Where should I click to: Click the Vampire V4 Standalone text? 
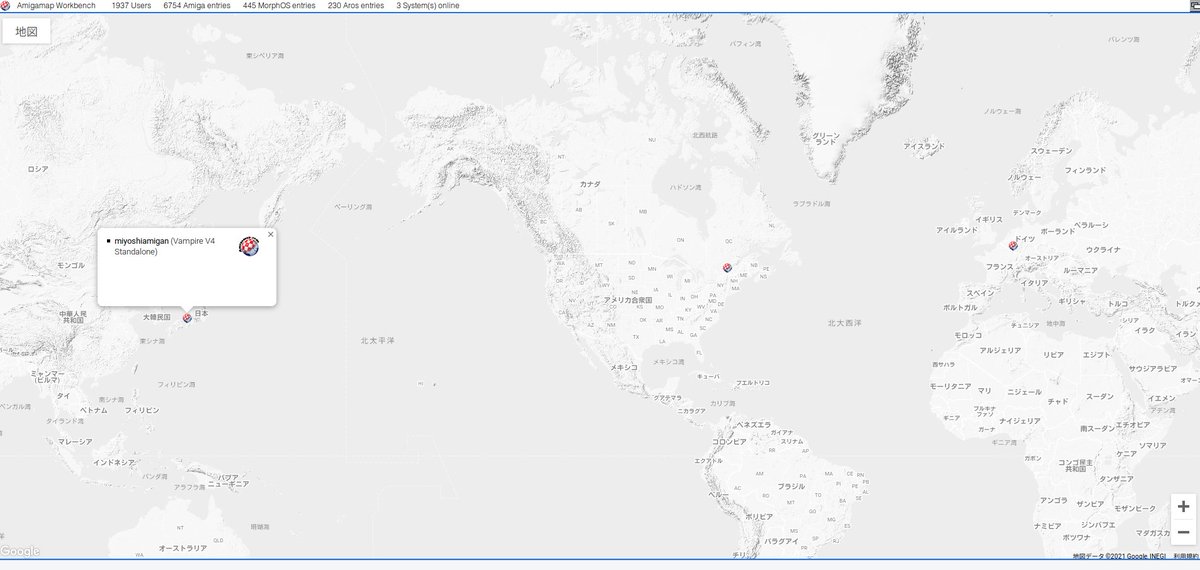[166, 246]
